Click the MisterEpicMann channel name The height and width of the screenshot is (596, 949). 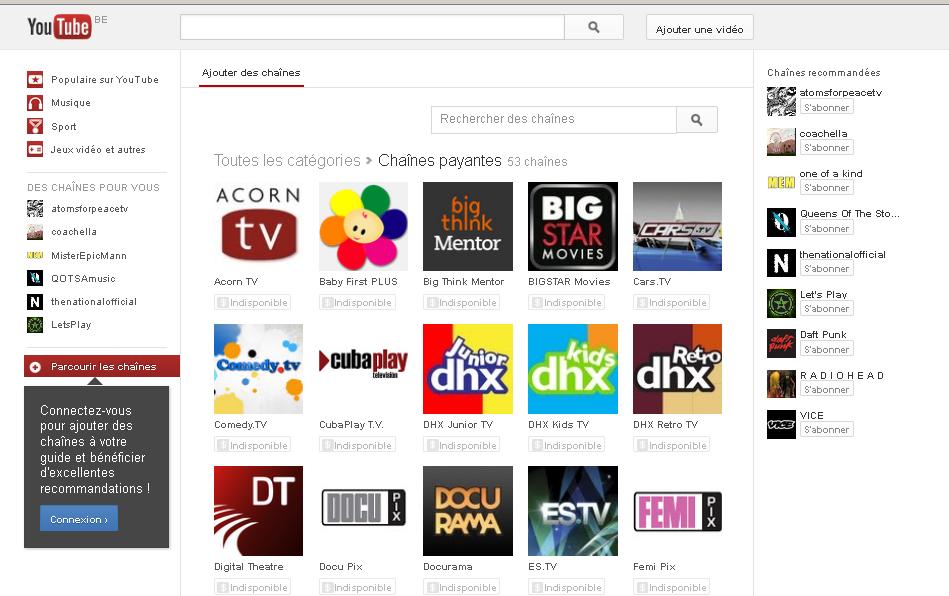[89, 256]
